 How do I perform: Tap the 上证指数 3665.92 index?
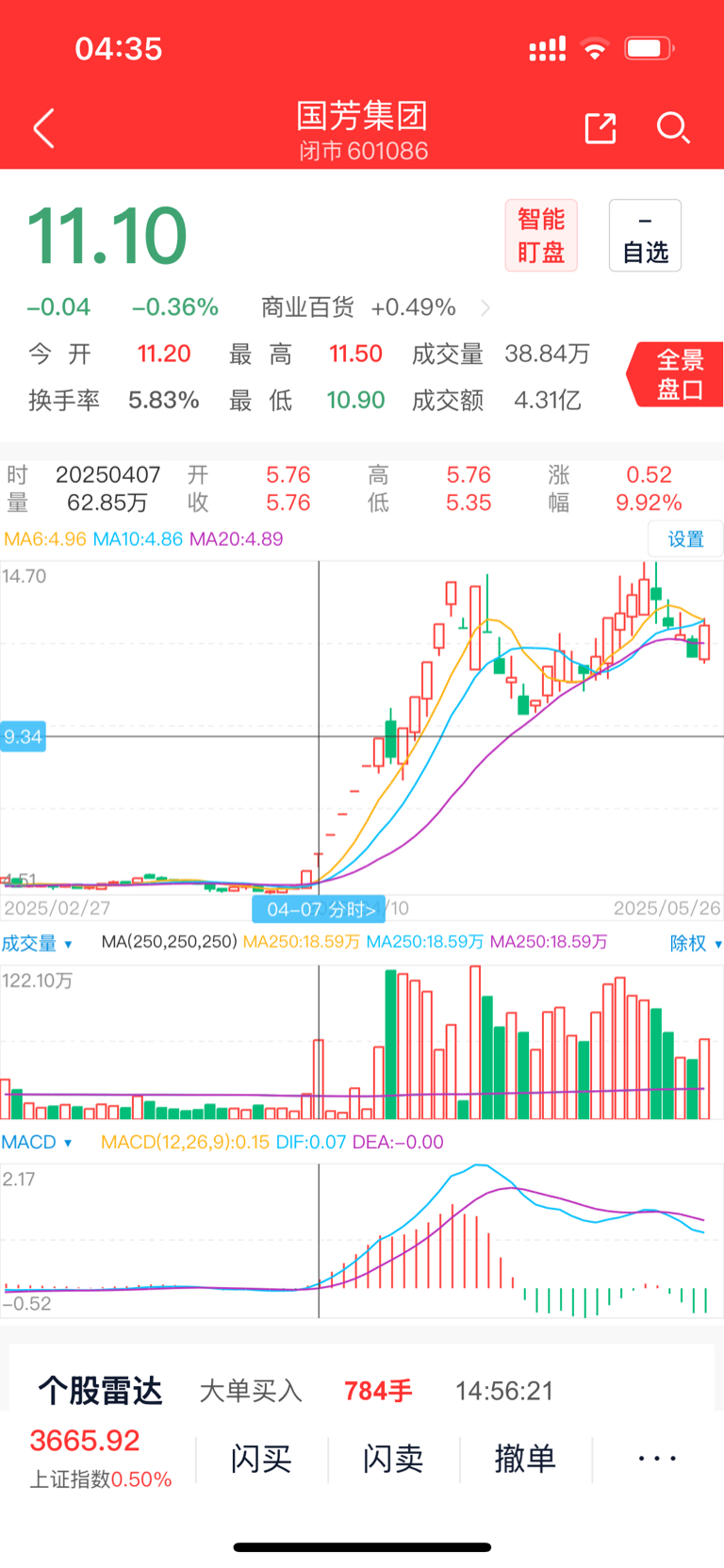(100, 1459)
